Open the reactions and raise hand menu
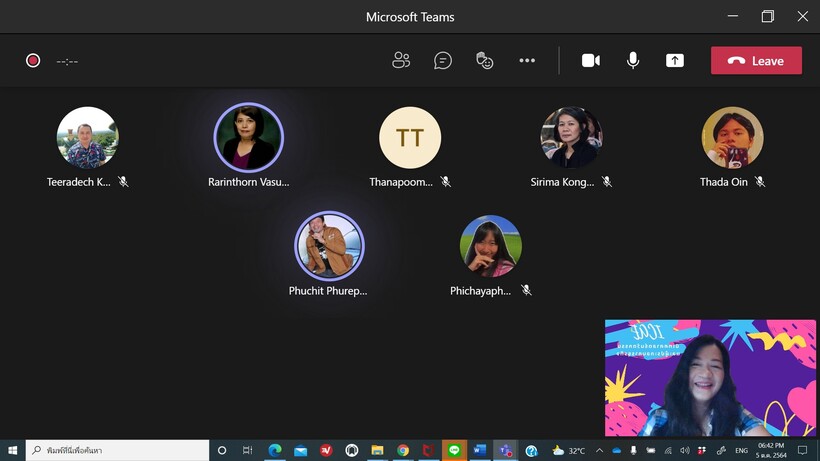820x461 pixels. point(485,61)
